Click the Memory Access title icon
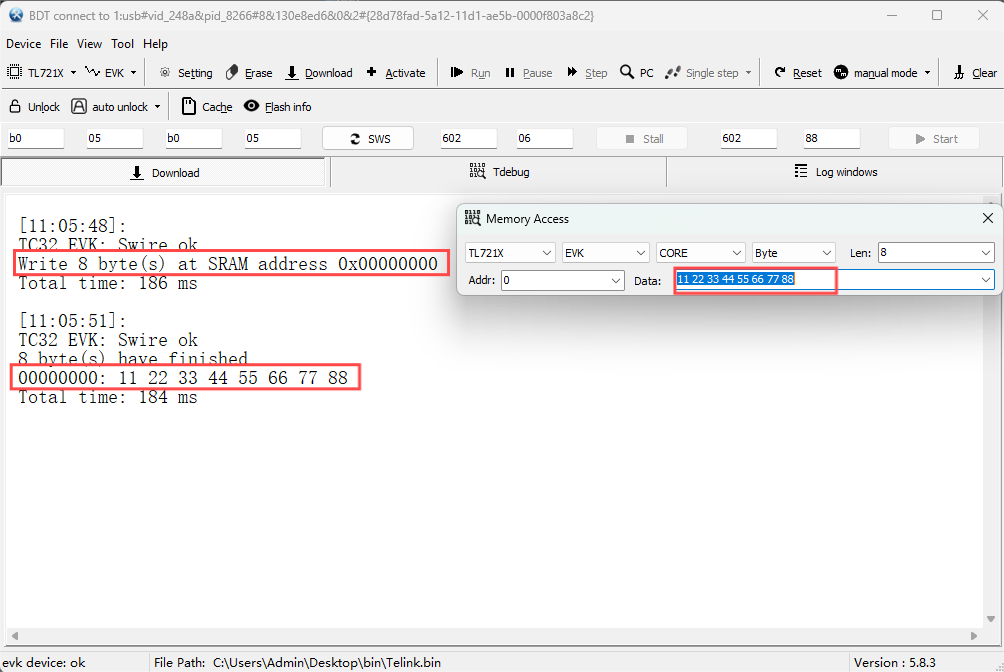This screenshot has height=672, width=1004. pos(472,218)
